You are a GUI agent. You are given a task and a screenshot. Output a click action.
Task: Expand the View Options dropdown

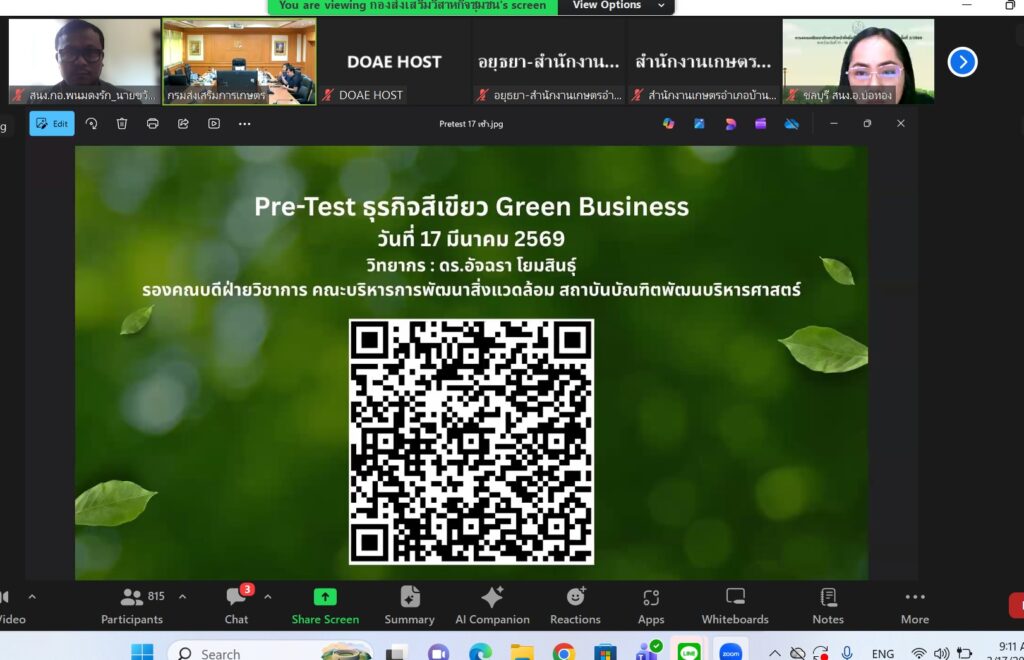point(618,6)
